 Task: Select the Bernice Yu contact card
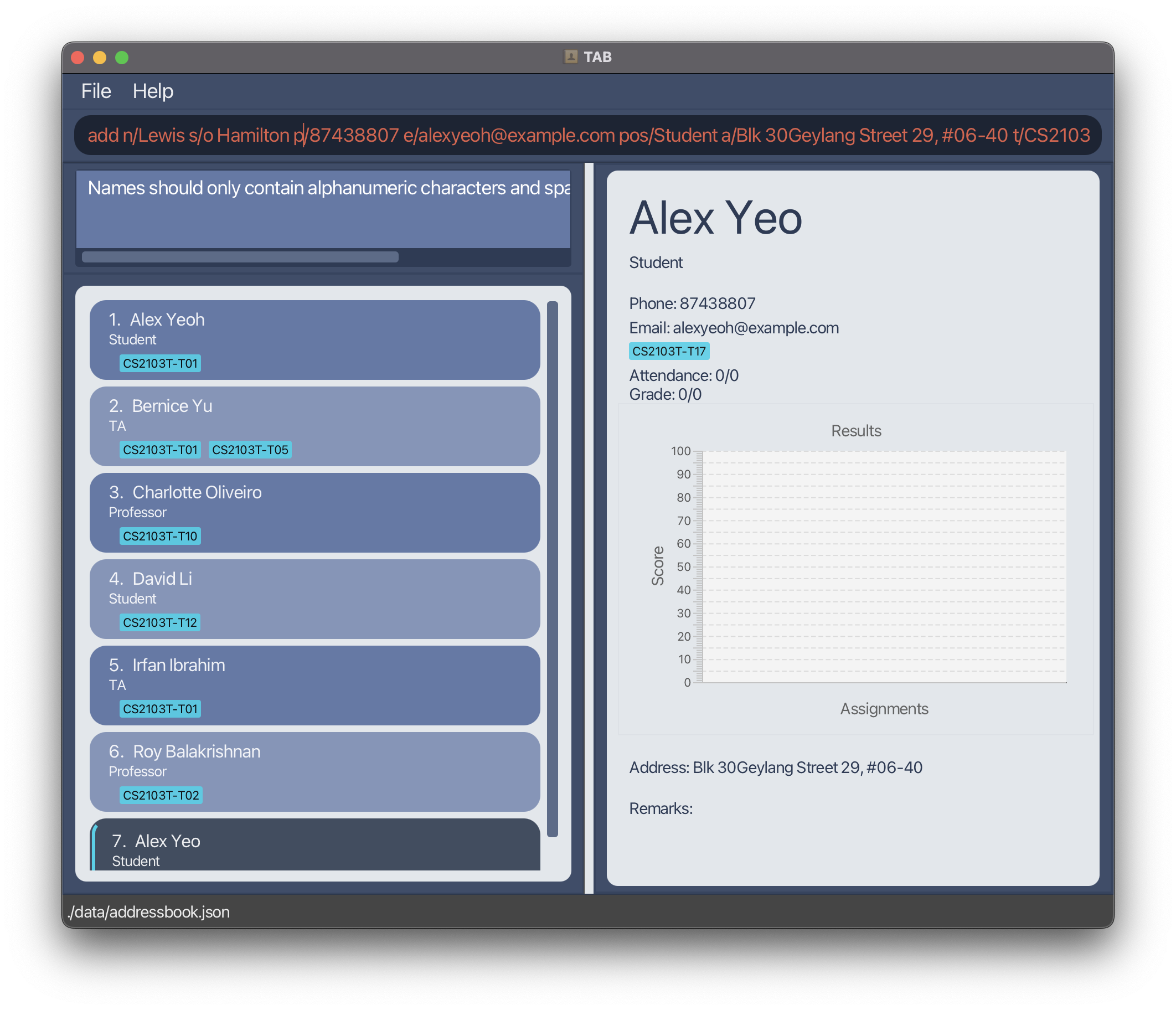tap(314, 426)
